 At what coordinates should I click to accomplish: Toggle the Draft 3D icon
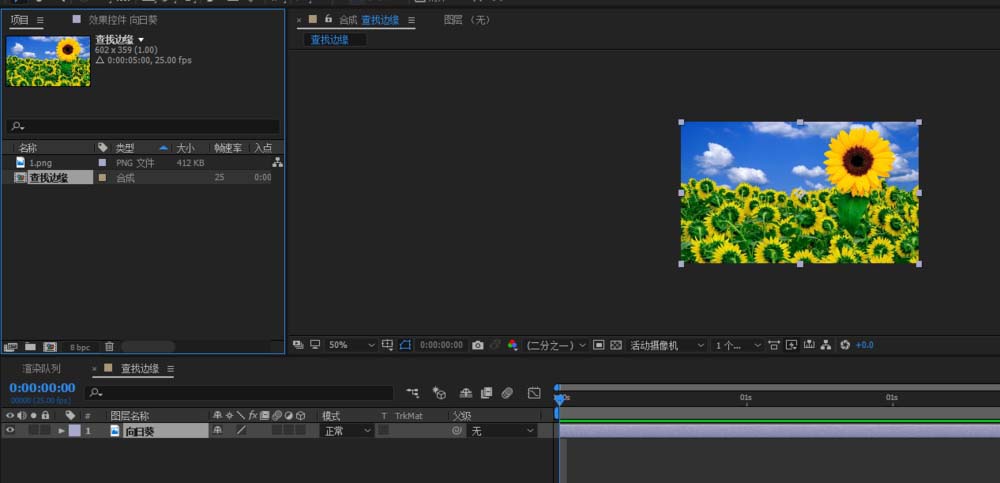point(439,393)
